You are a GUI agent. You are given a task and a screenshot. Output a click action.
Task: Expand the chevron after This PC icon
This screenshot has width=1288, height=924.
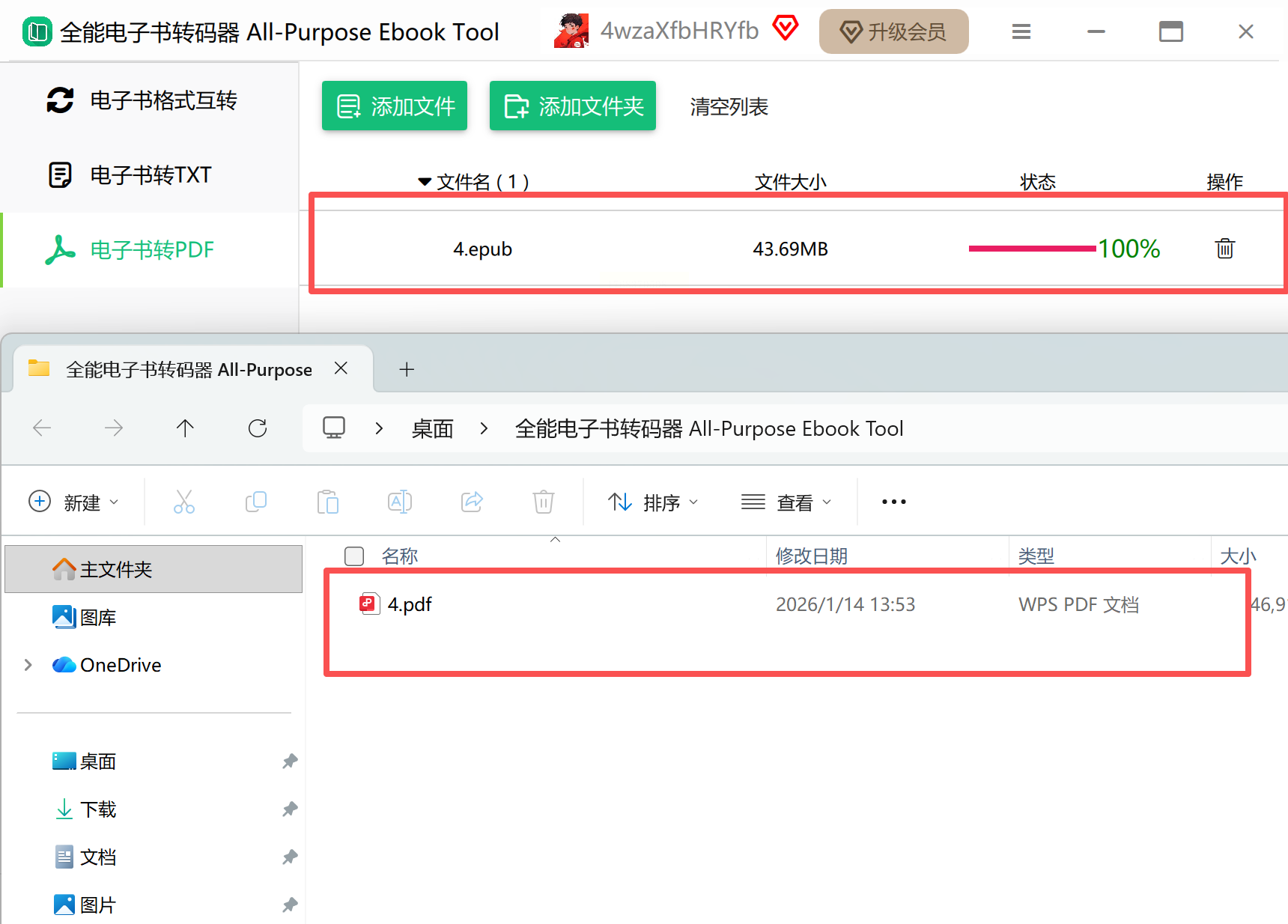[380, 428]
